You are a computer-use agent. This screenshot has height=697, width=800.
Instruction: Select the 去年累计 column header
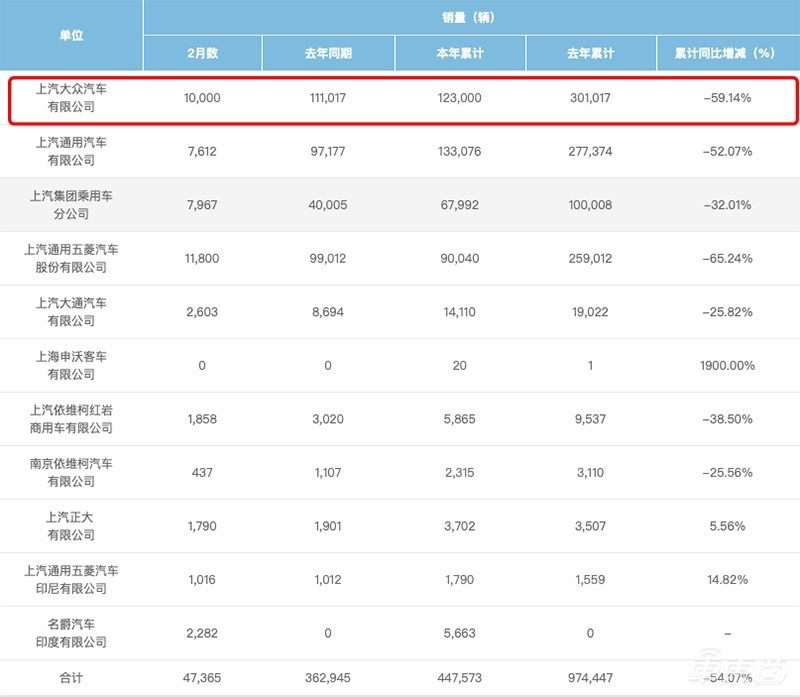[591, 49]
